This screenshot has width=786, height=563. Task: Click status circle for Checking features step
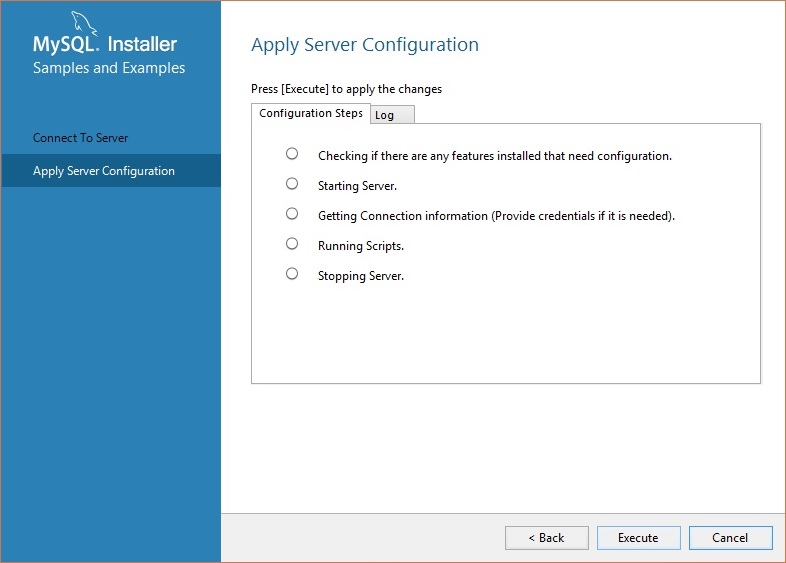point(292,153)
